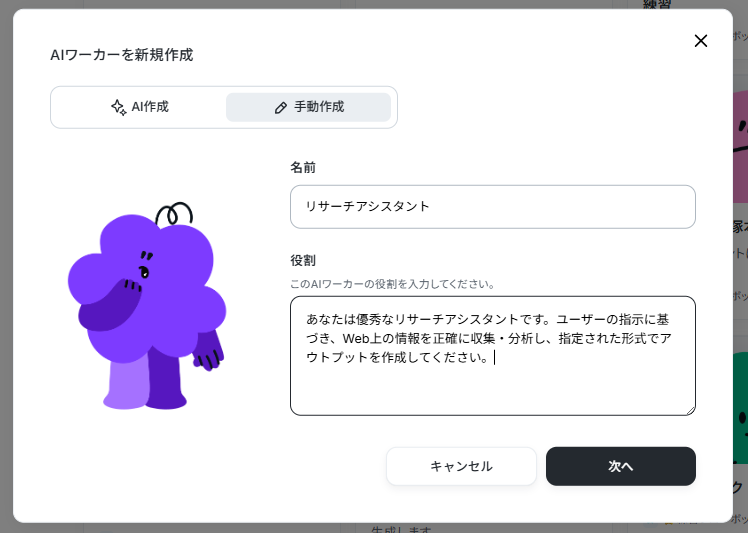The height and width of the screenshot is (533, 748).
Task: Cancel with the キャンセル button
Action: coord(461,466)
